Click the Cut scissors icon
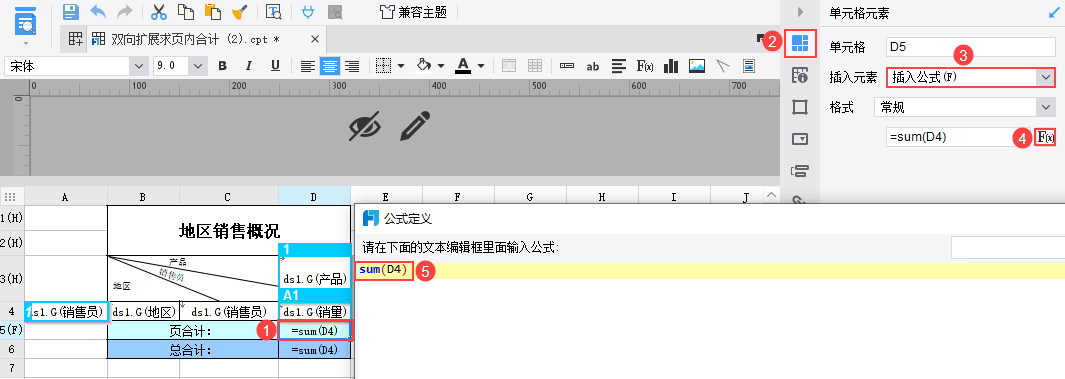The image size is (1065, 379). 158,12
